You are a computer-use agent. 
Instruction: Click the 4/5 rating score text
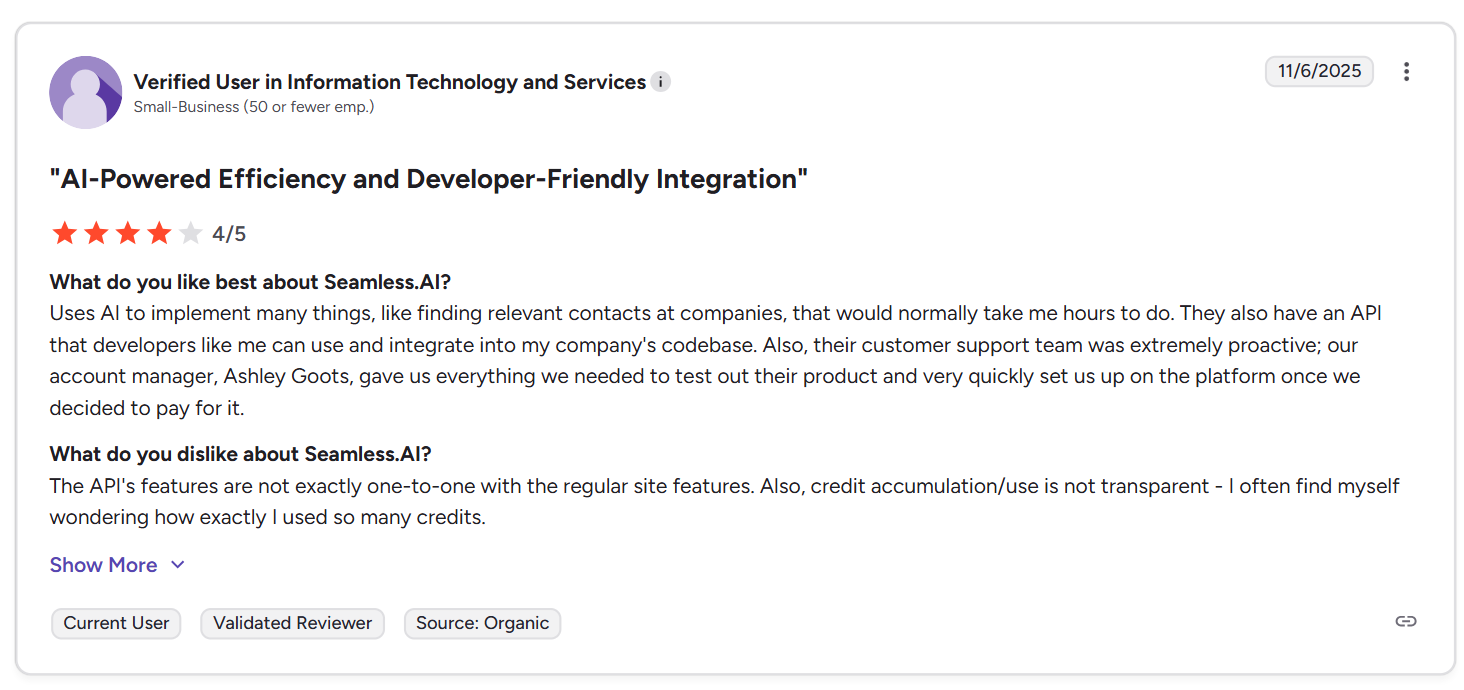coord(229,234)
